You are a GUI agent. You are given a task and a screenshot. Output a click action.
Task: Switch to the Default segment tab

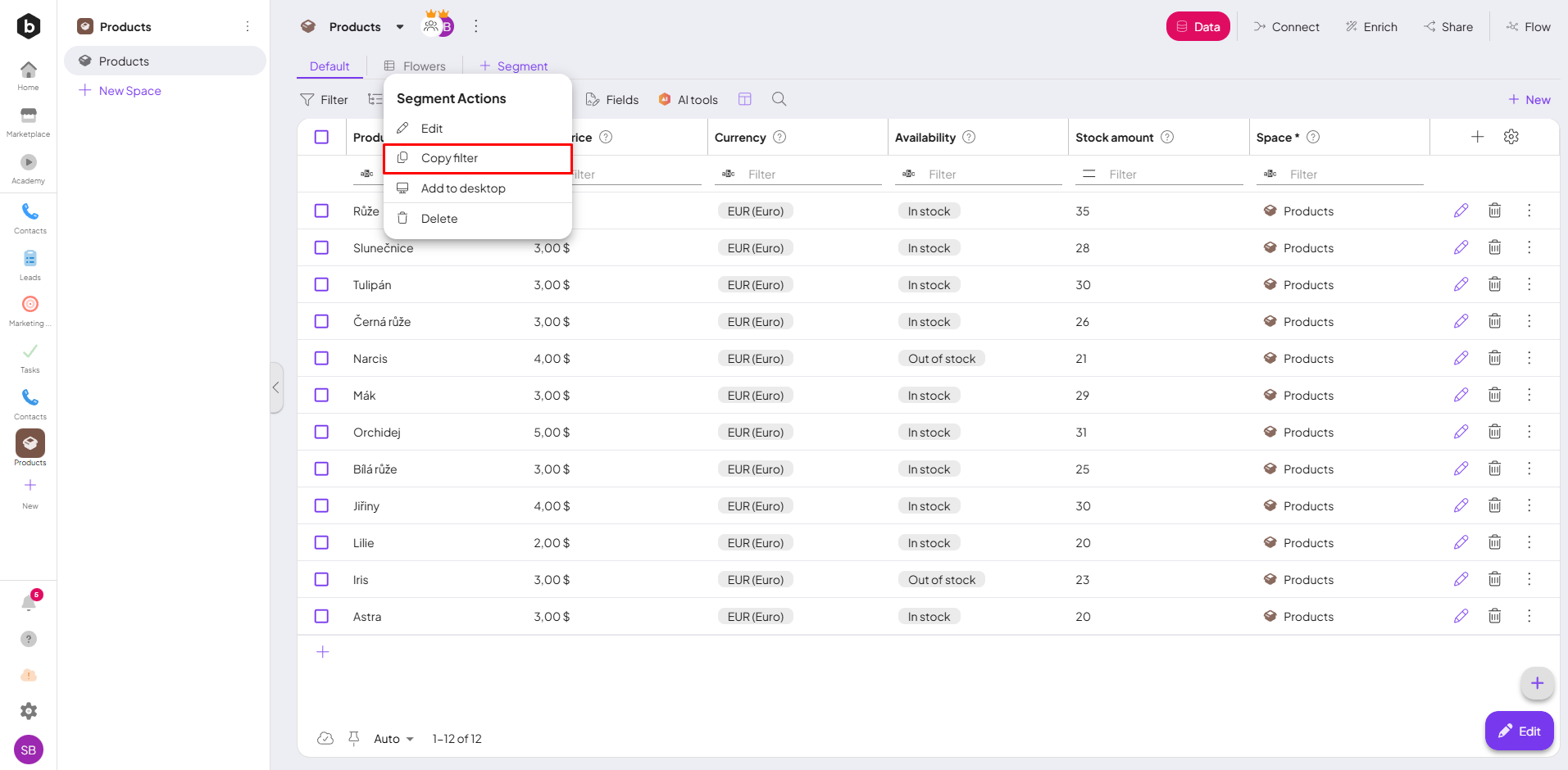click(330, 66)
